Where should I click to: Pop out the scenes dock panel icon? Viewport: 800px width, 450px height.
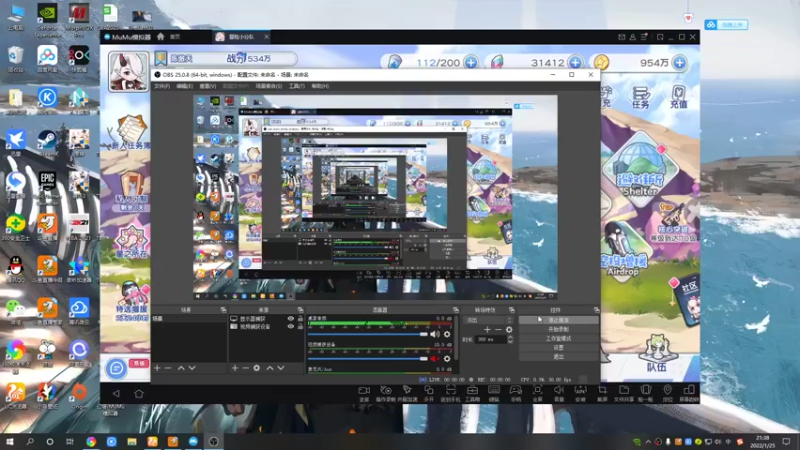223,310
